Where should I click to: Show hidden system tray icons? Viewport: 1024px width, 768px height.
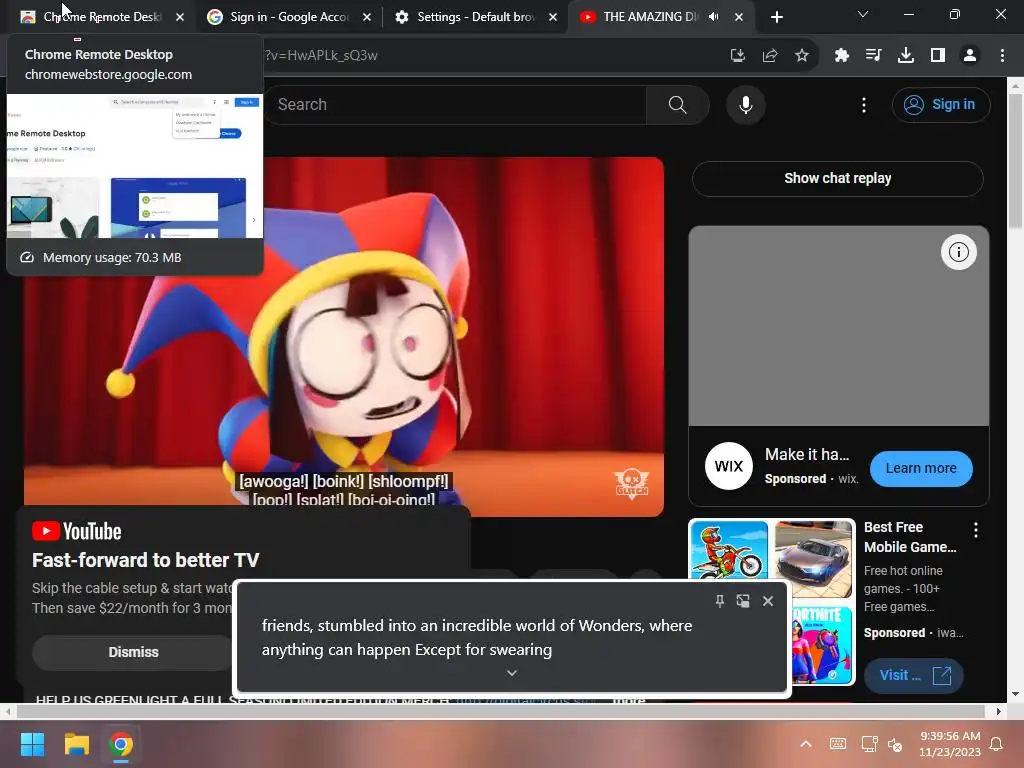click(806, 744)
